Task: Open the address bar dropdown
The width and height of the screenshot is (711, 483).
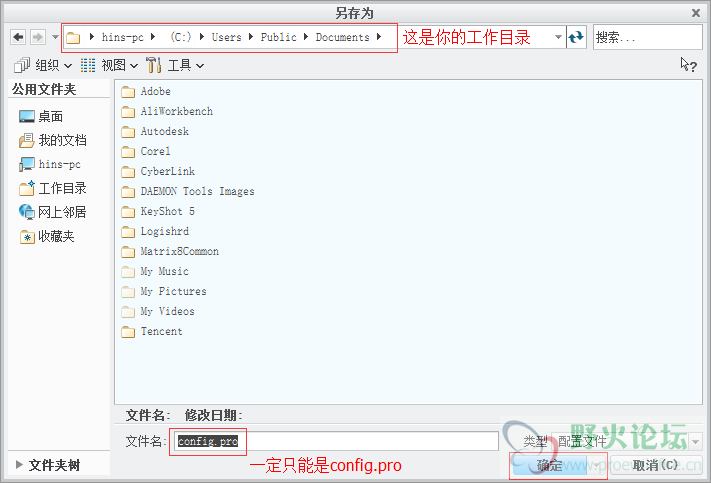Action: pos(558,37)
